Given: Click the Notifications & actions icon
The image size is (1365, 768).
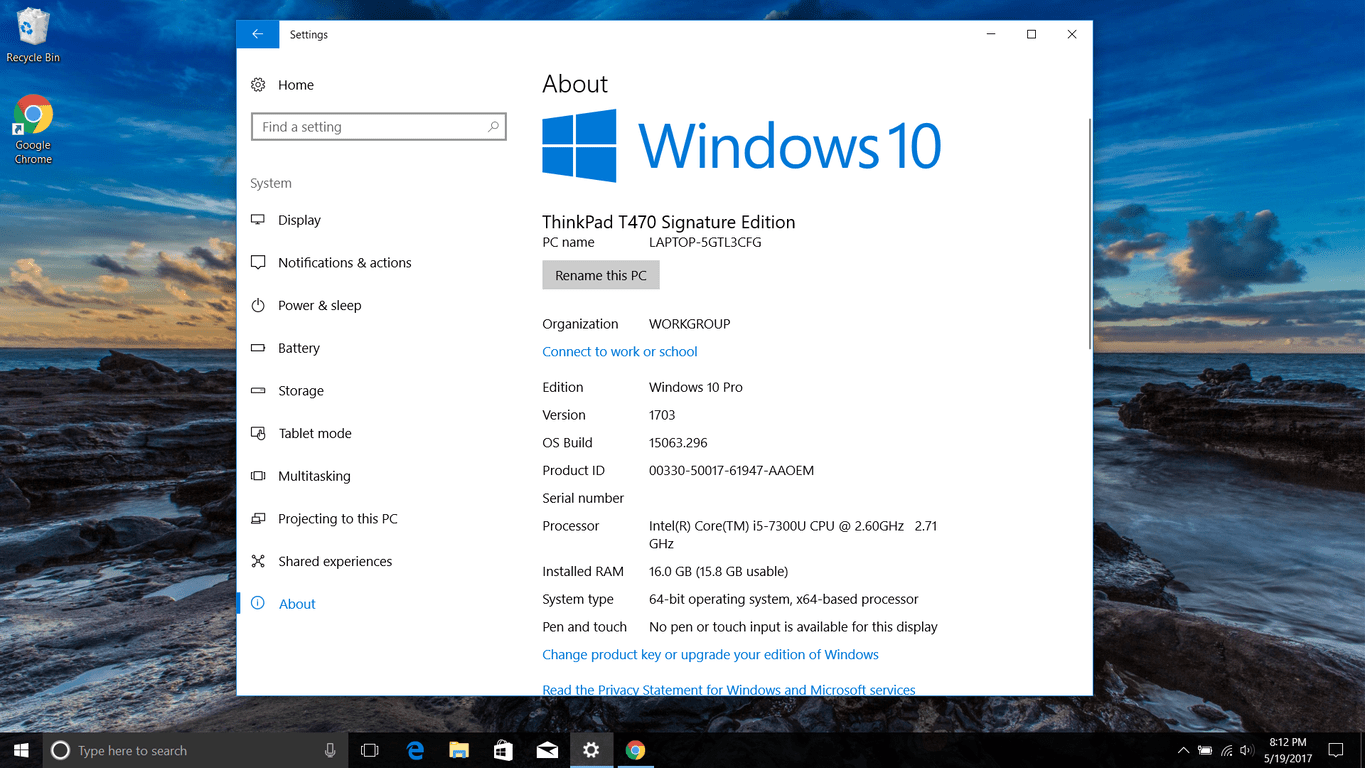Looking at the screenshot, I should pos(258,262).
